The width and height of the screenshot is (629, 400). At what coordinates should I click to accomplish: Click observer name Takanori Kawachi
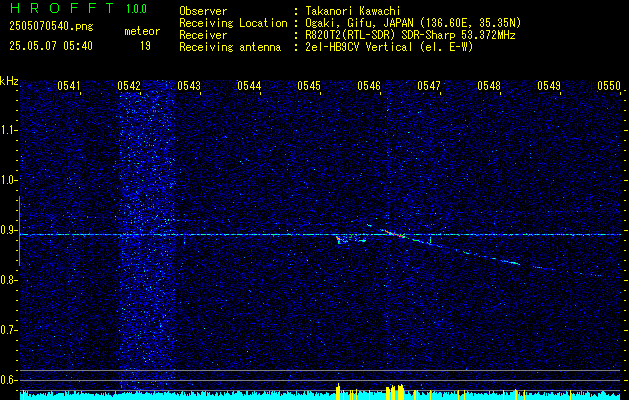(x=353, y=11)
